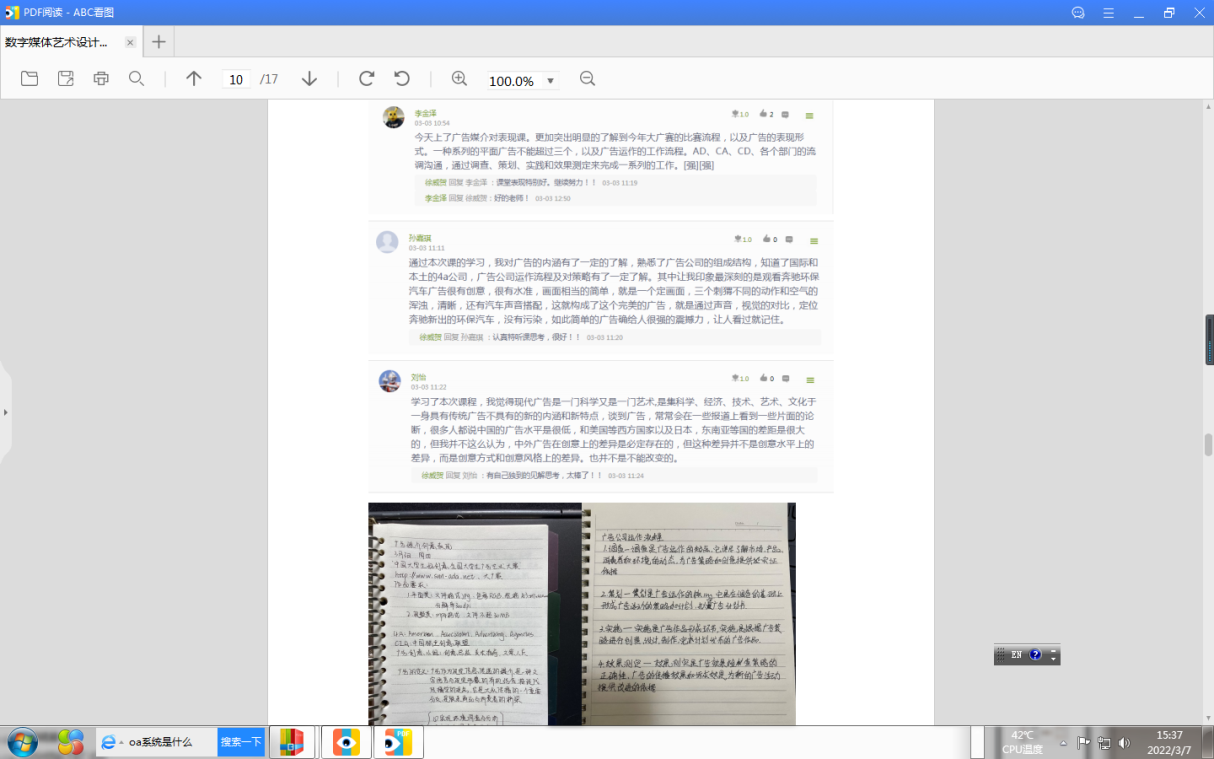Click the open file folder icon
This screenshot has width=1214, height=759.
tap(29, 79)
